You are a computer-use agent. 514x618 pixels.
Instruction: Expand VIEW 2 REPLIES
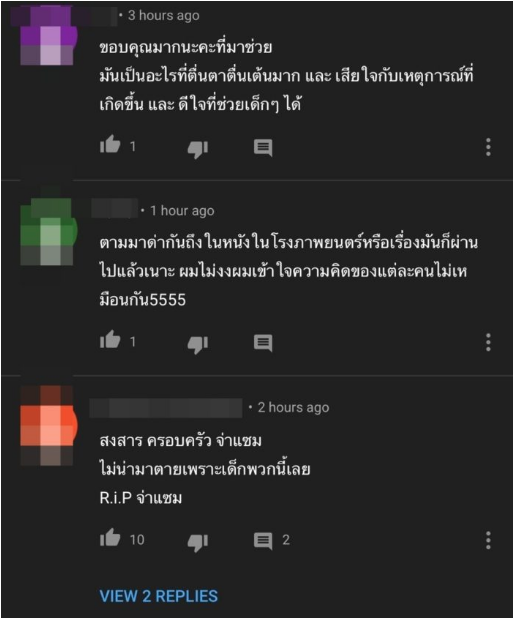[158, 596]
